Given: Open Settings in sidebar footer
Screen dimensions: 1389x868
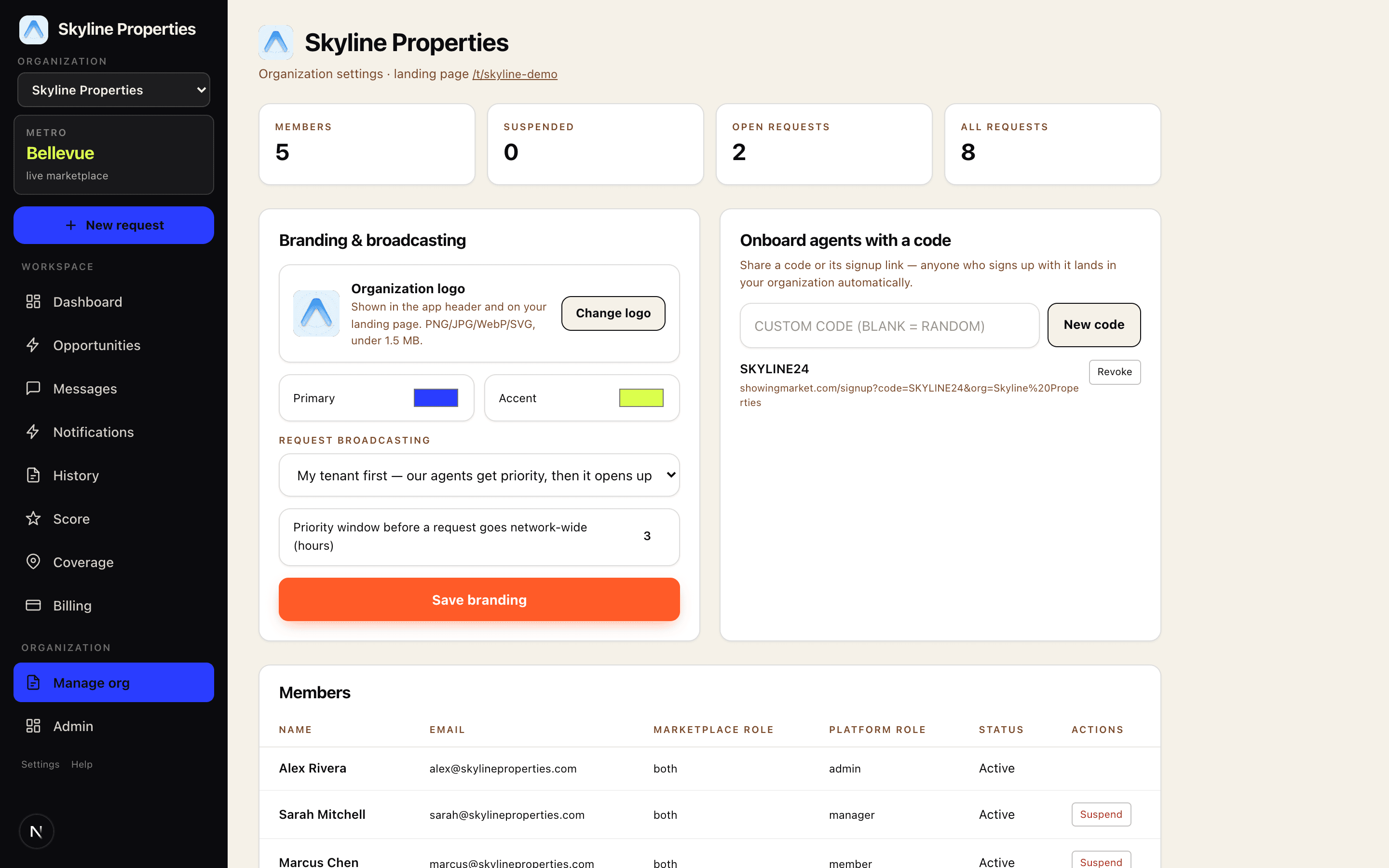Looking at the screenshot, I should tap(40, 764).
